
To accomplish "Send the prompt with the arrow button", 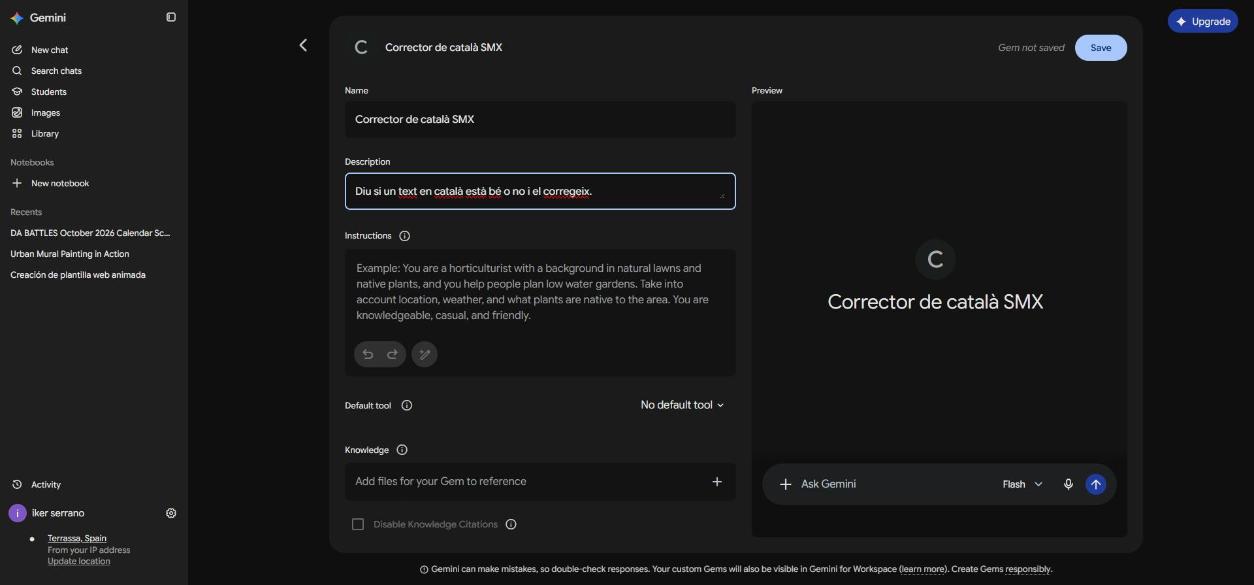I will pyautogui.click(x=1096, y=484).
